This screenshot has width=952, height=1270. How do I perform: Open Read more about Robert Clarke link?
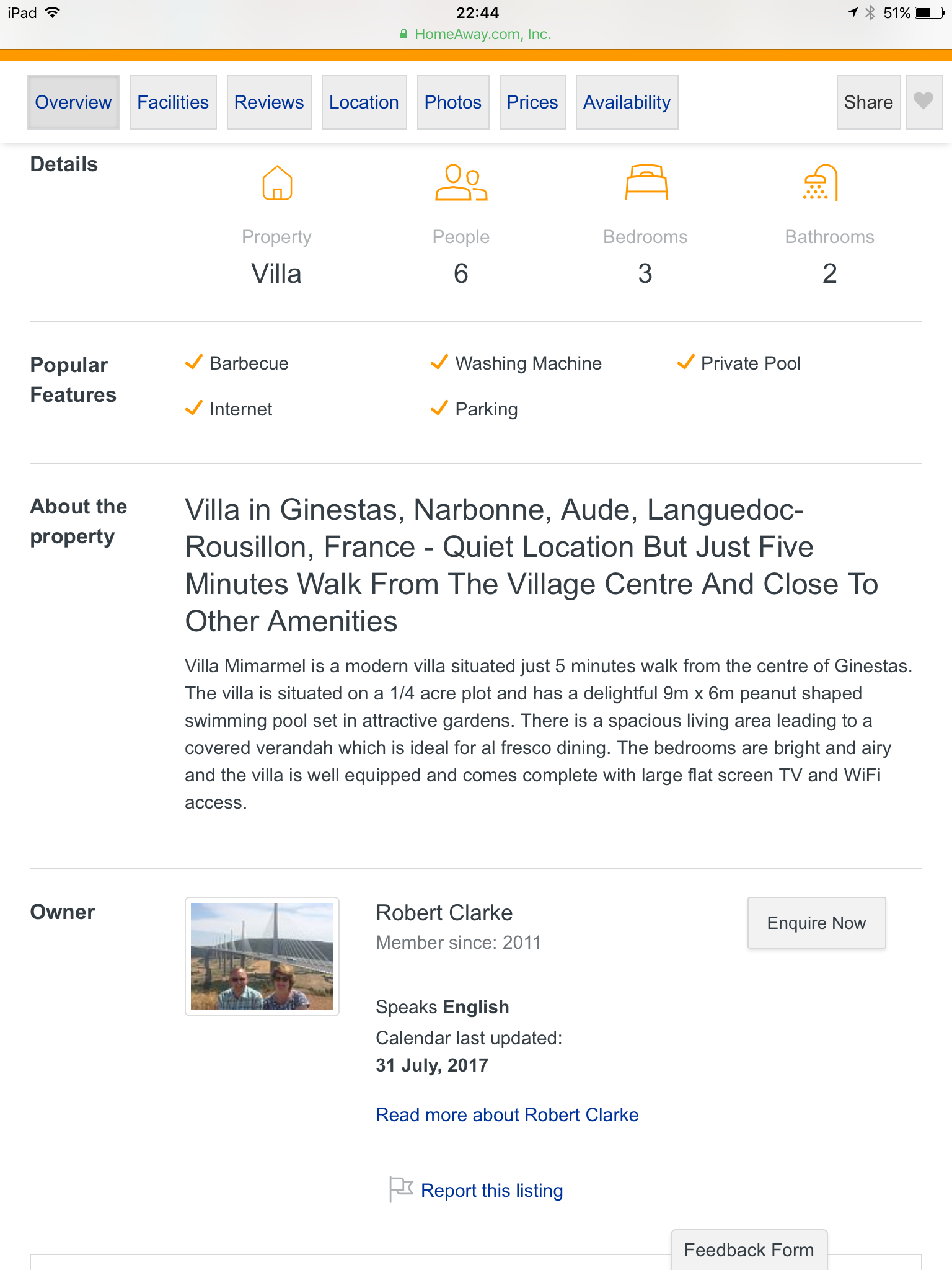tap(507, 1114)
